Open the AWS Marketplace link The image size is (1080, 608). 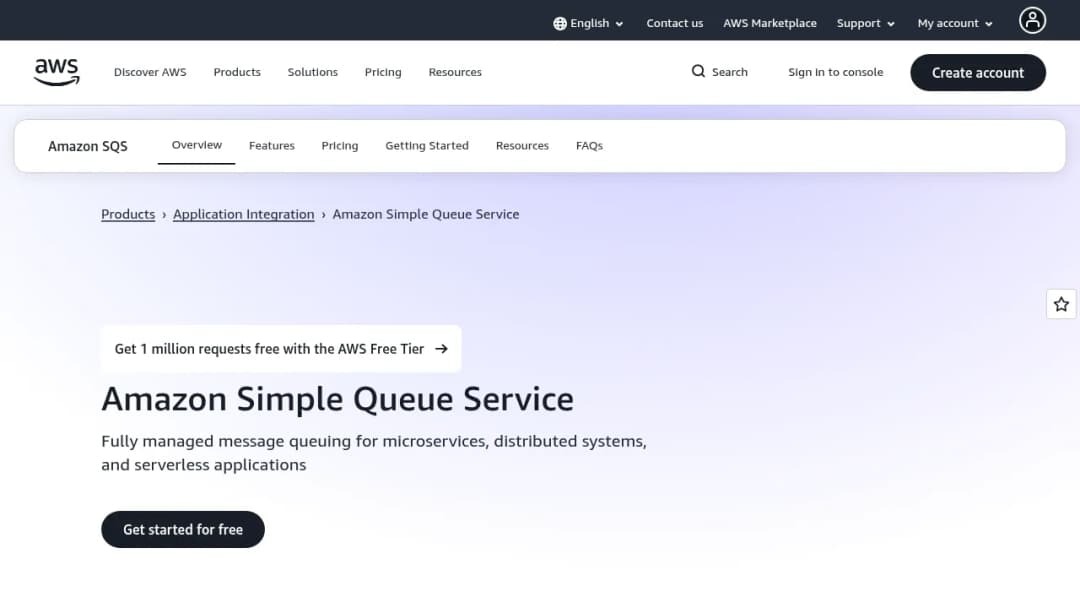[x=769, y=23]
